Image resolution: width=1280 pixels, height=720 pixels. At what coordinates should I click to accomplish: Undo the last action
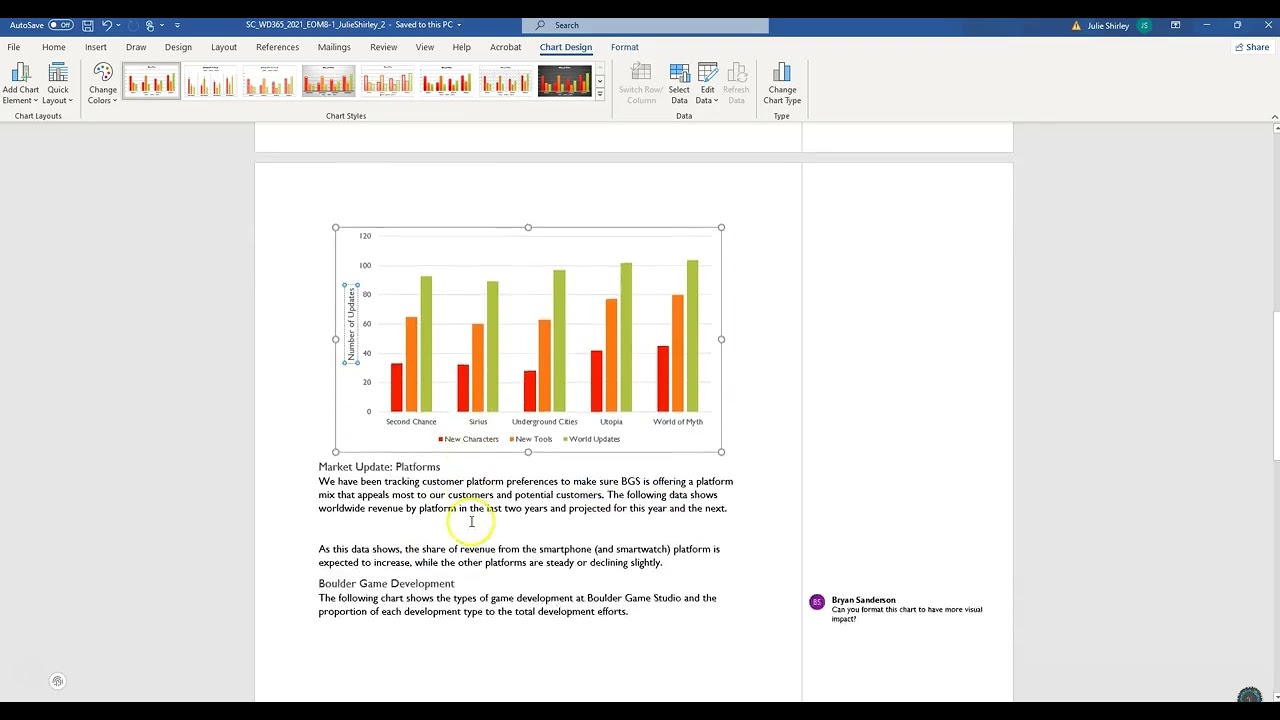(x=107, y=25)
